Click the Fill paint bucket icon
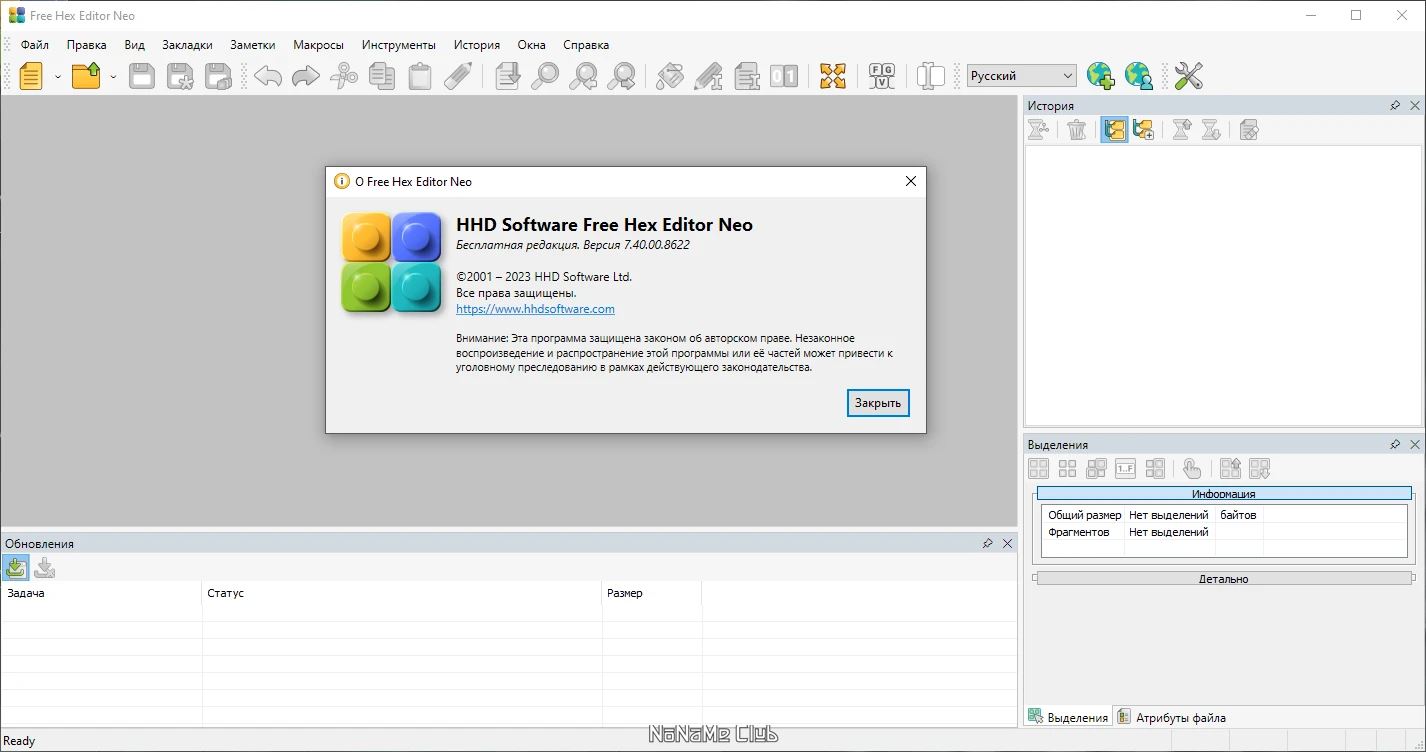1426x752 pixels. [x=670, y=76]
